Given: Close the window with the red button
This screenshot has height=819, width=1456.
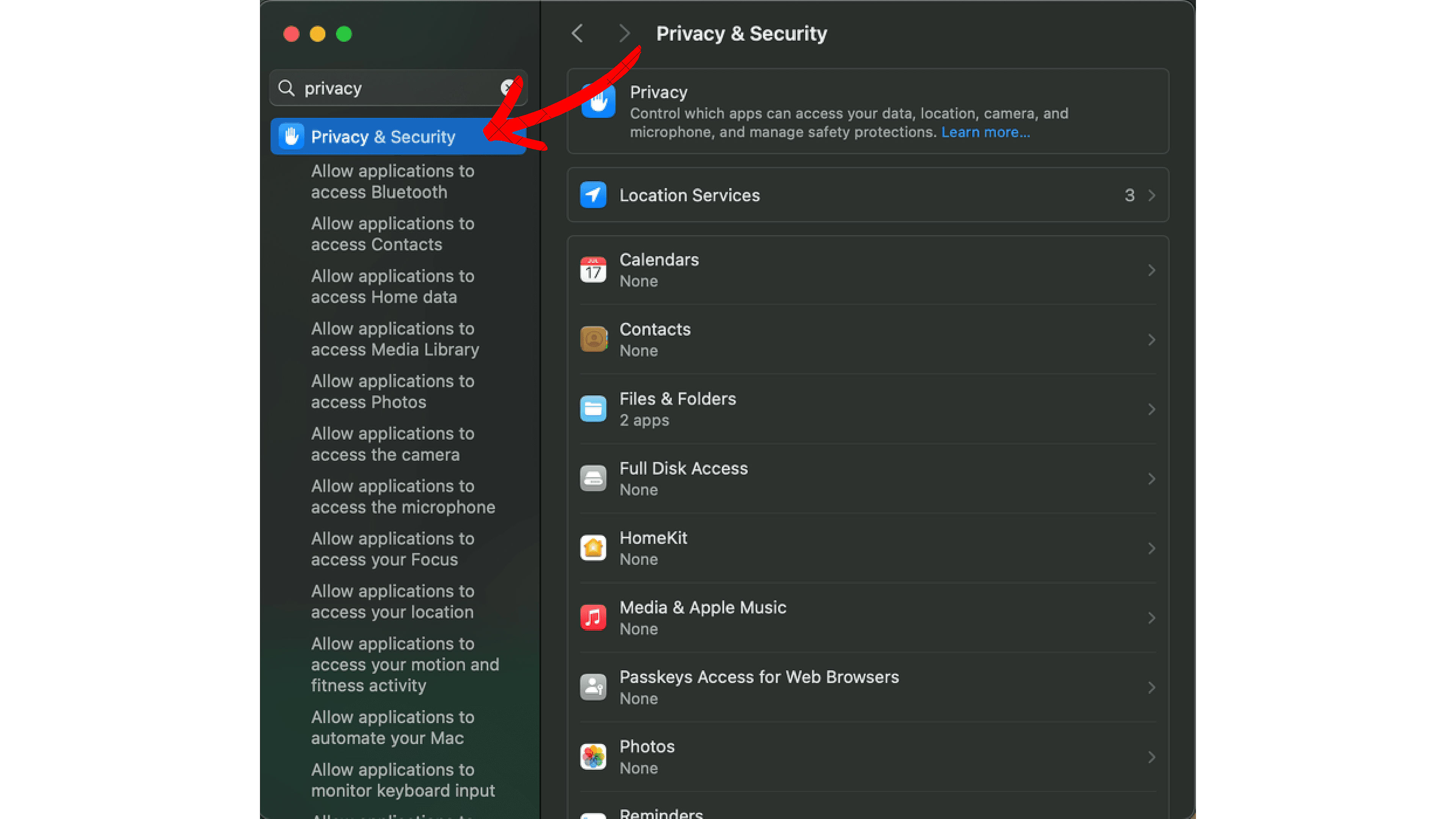Looking at the screenshot, I should 291,34.
